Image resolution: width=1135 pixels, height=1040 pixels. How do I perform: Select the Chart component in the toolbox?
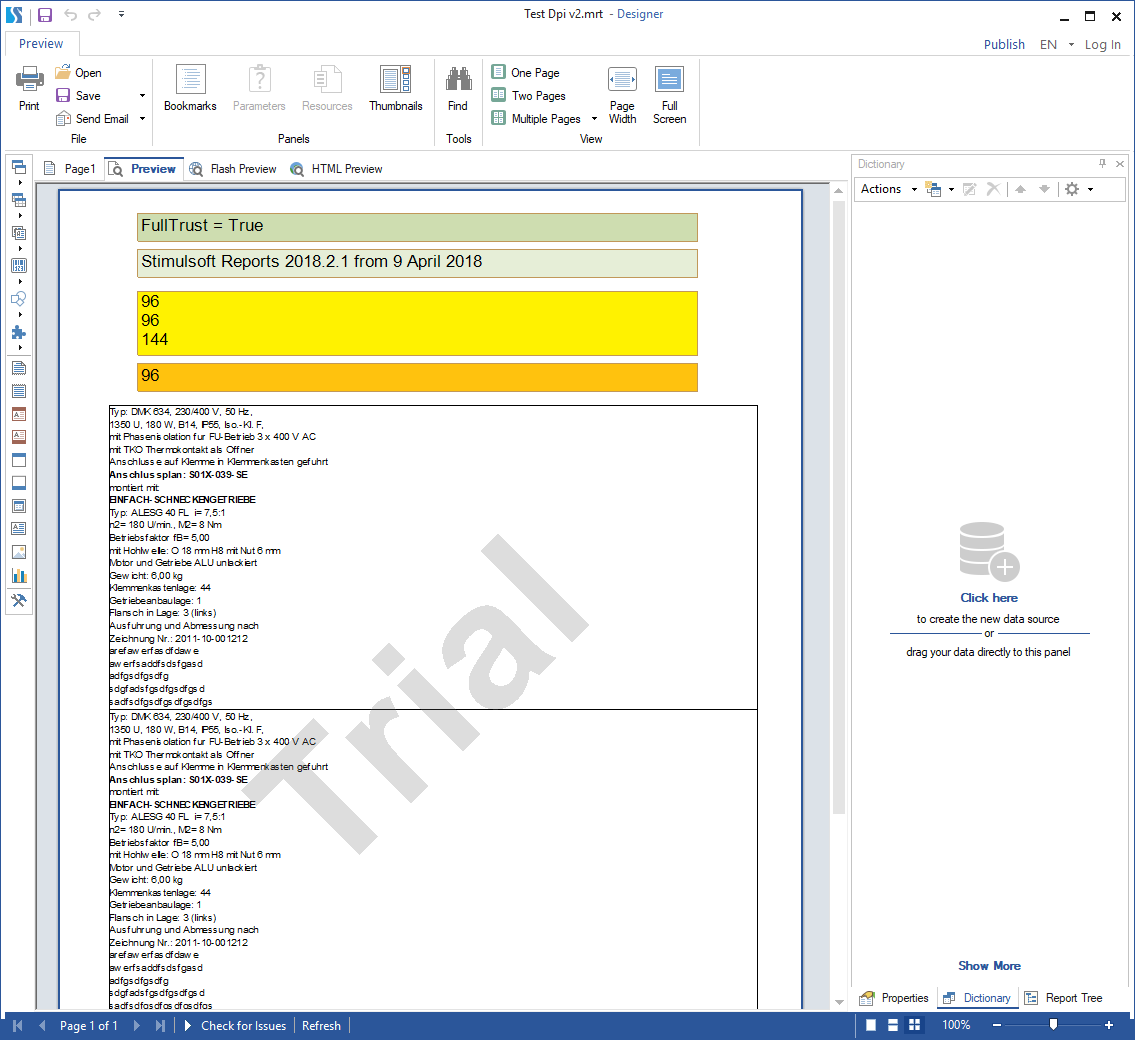(19, 576)
